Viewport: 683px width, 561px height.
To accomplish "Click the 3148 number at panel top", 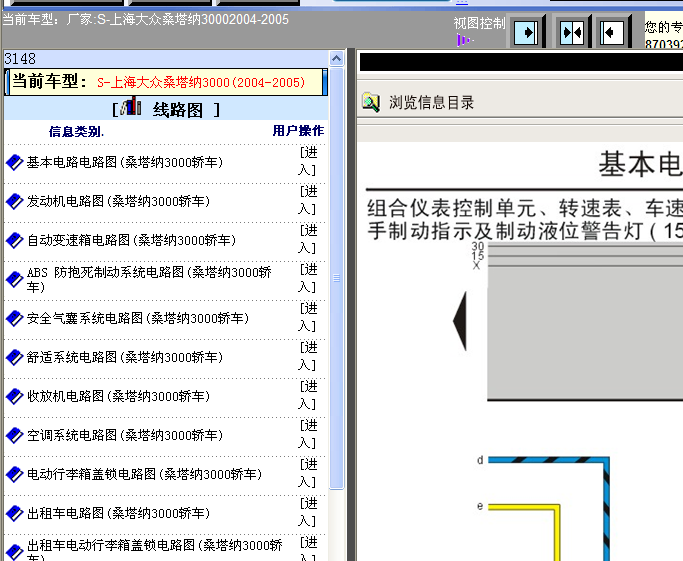I will (x=20, y=58).
